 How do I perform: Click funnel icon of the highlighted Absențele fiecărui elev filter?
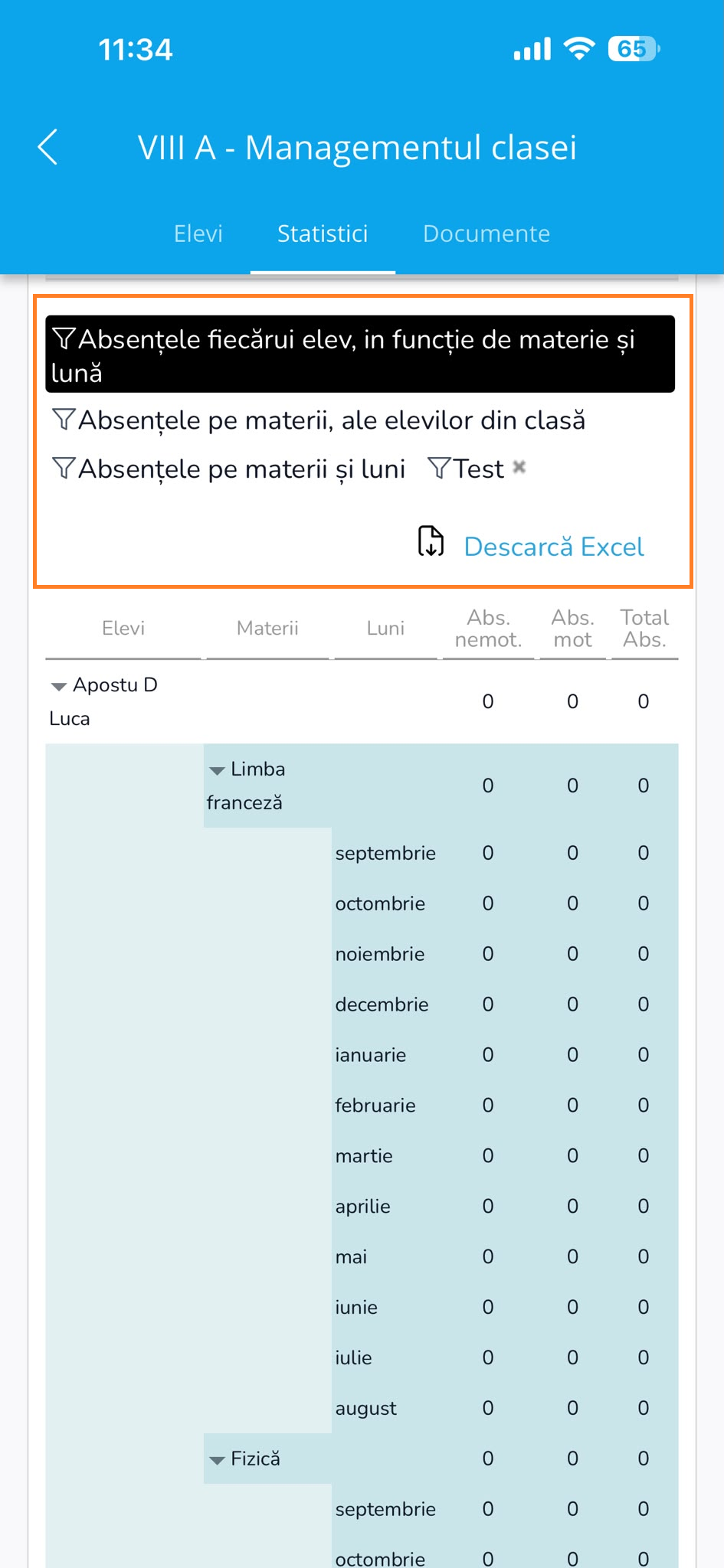click(x=64, y=338)
